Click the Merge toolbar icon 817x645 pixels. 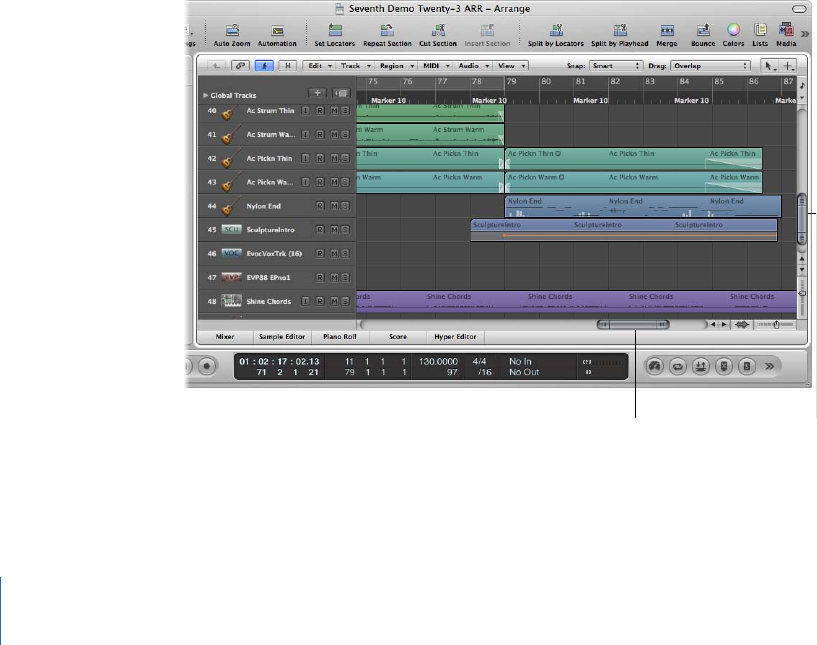(667, 30)
